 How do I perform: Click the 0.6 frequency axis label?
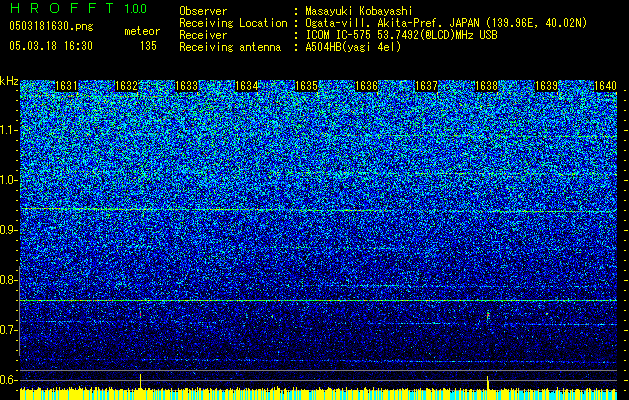pyautogui.click(x=9, y=380)
